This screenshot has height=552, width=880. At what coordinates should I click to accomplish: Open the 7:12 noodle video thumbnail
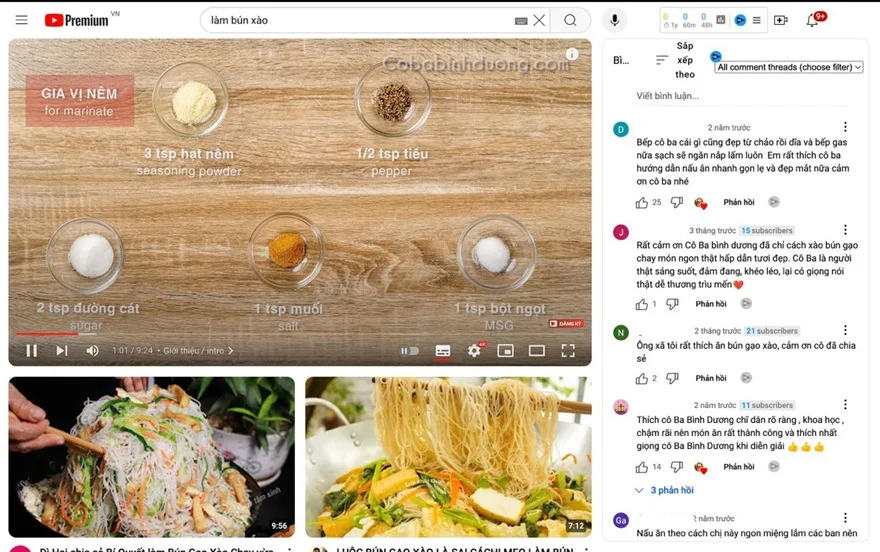point(448,457)
